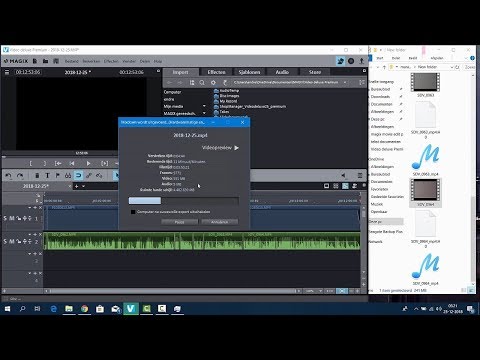Viewport: 480px width, 360px height.
Task: Open the Audio tab in media pool
Action: point(282,72)
